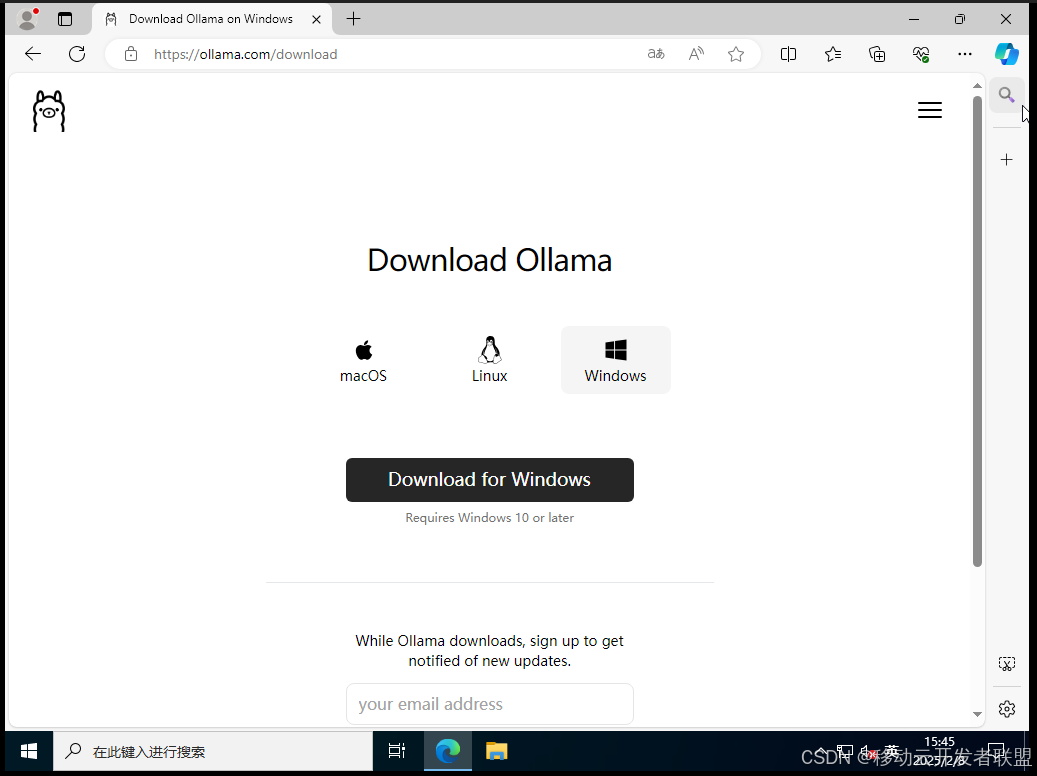Open the translate page icon
The width and height of the screenshot is (1037, 776).
[x=655, y=54]
